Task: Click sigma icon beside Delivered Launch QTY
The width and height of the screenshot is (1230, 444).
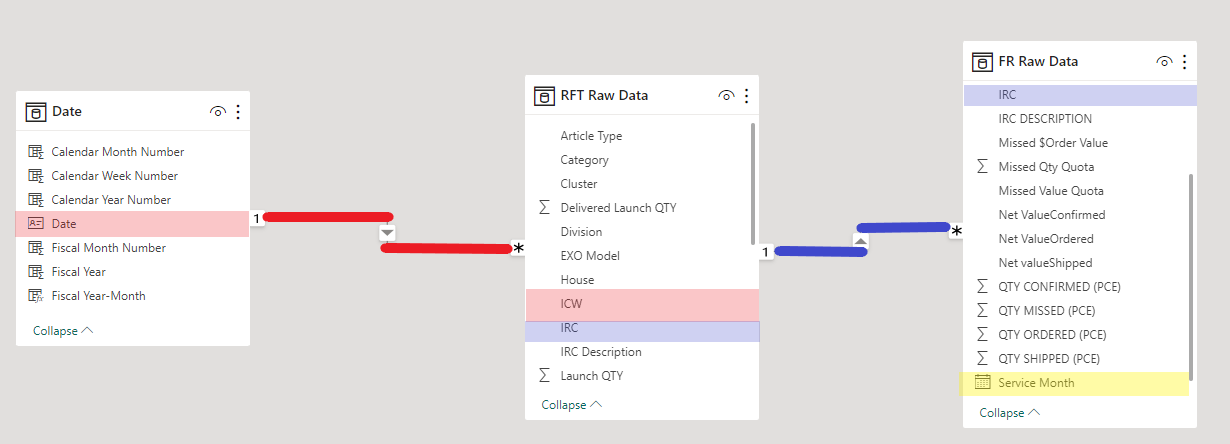Action: [x=545, y=208]
